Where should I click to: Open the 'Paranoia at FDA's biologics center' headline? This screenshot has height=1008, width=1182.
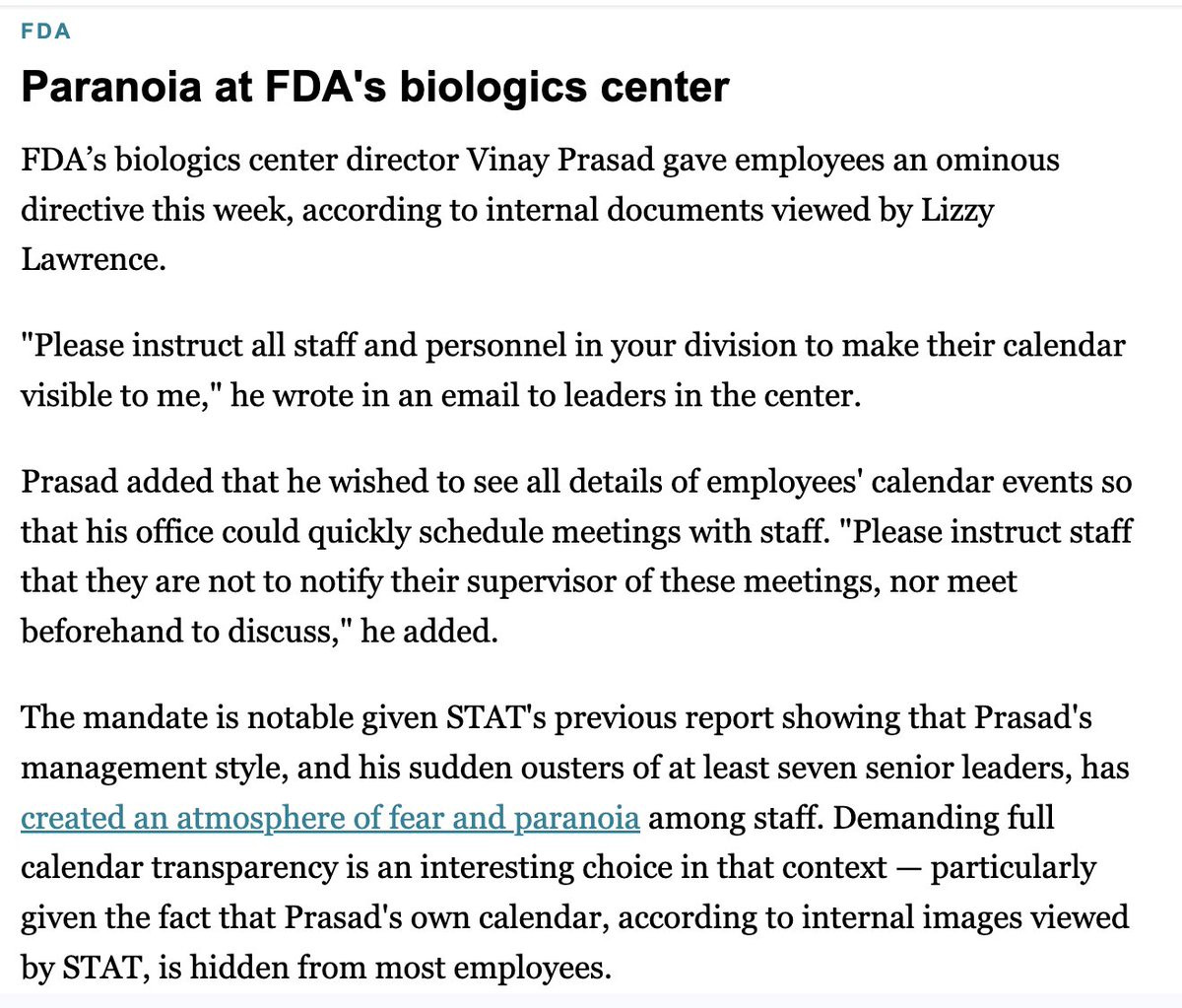point(375,88)
